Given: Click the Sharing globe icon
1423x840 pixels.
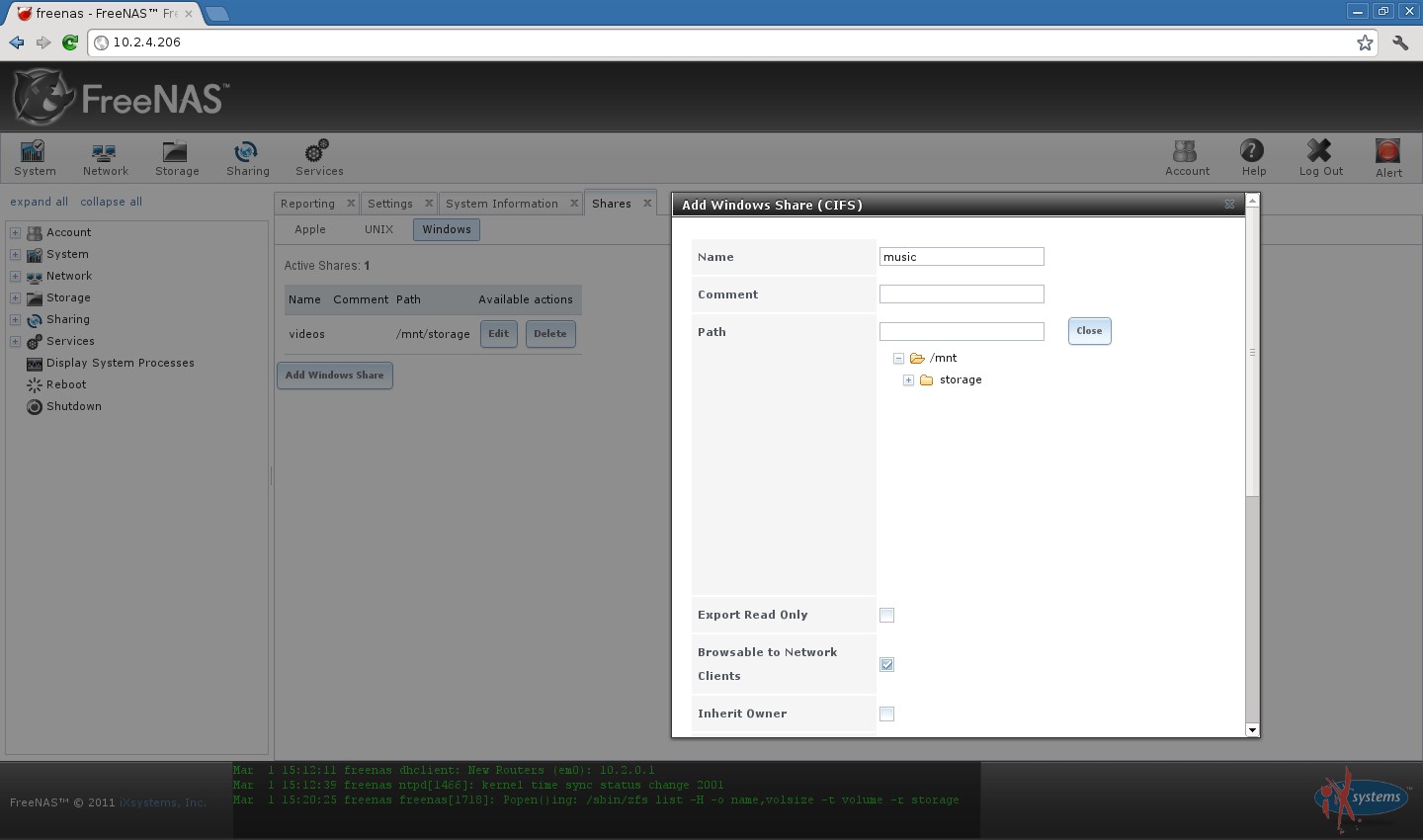Looking at the screenshot, I should click(x=246, y=156).
